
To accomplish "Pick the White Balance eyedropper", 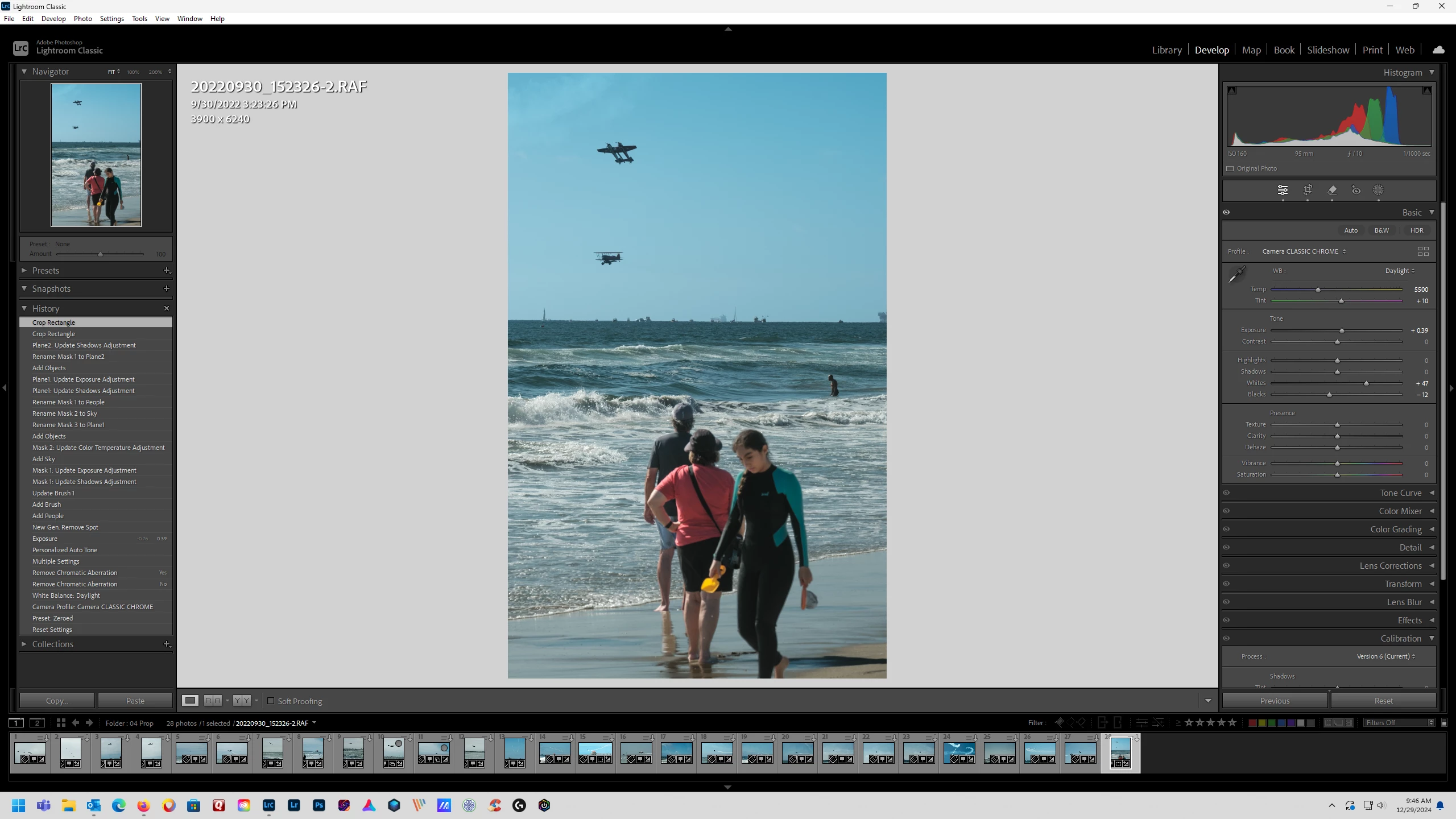I will tap(1236, 275).
